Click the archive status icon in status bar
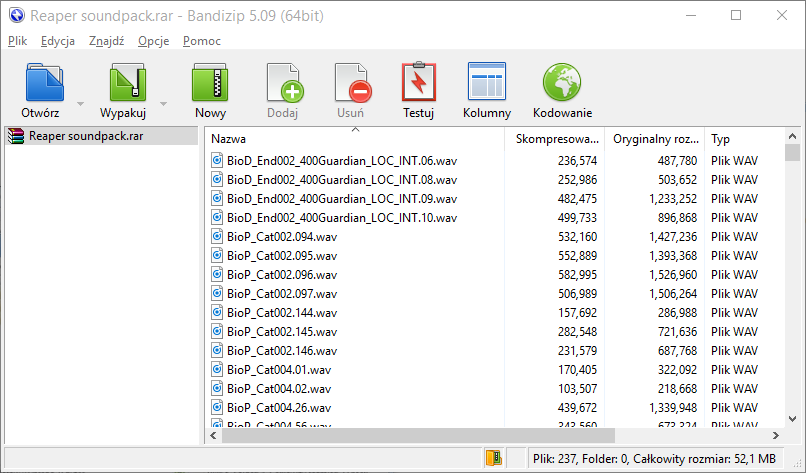 [x=493, y=458]
